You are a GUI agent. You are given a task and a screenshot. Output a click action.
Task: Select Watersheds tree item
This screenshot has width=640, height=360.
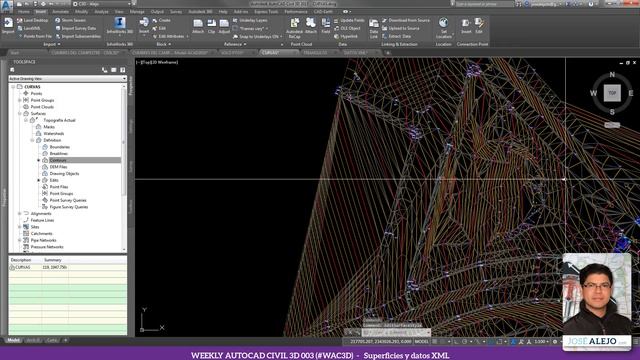[x=54, y=133]
